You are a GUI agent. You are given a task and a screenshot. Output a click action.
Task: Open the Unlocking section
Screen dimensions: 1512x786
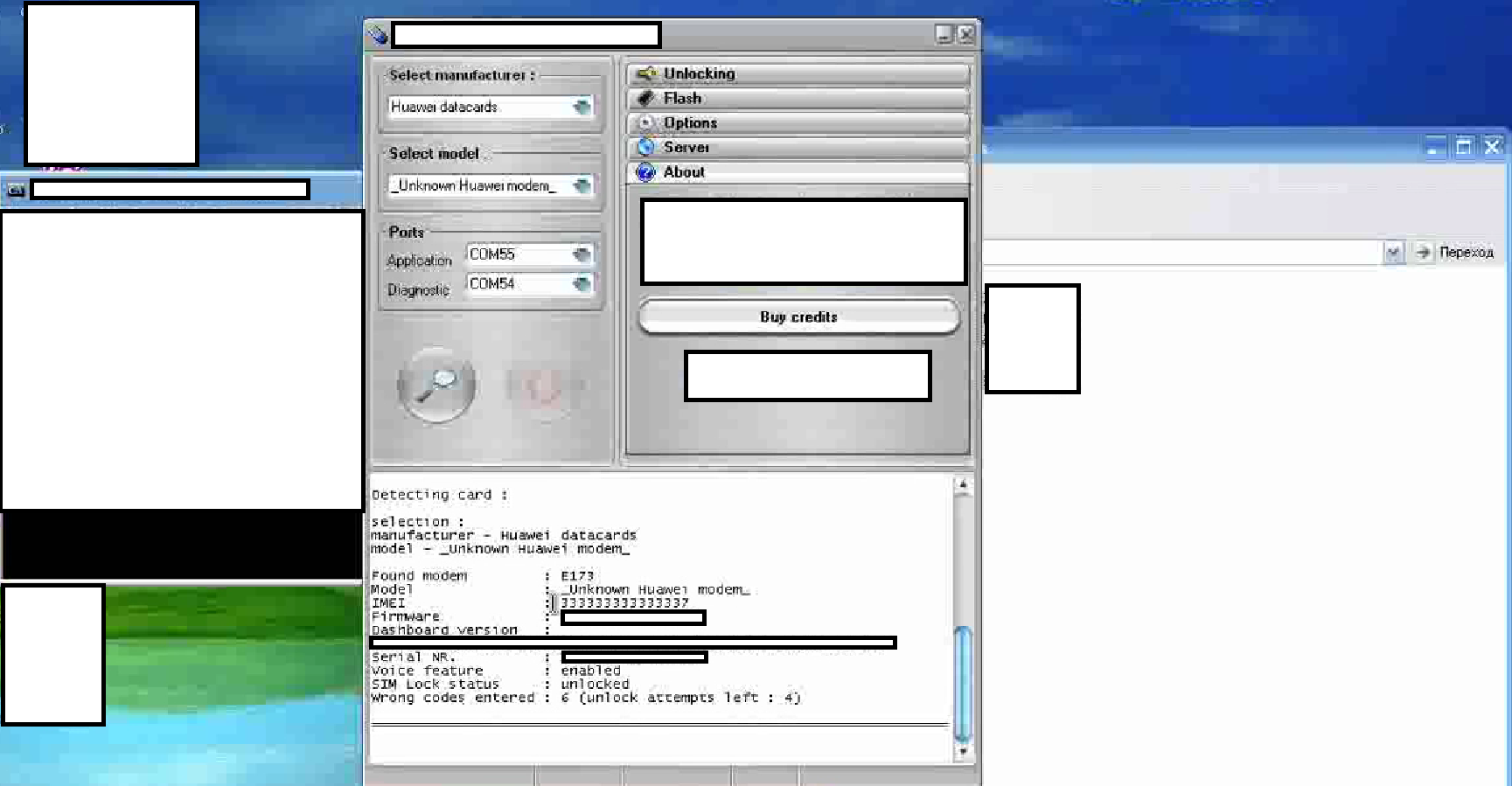pos(798,73)
